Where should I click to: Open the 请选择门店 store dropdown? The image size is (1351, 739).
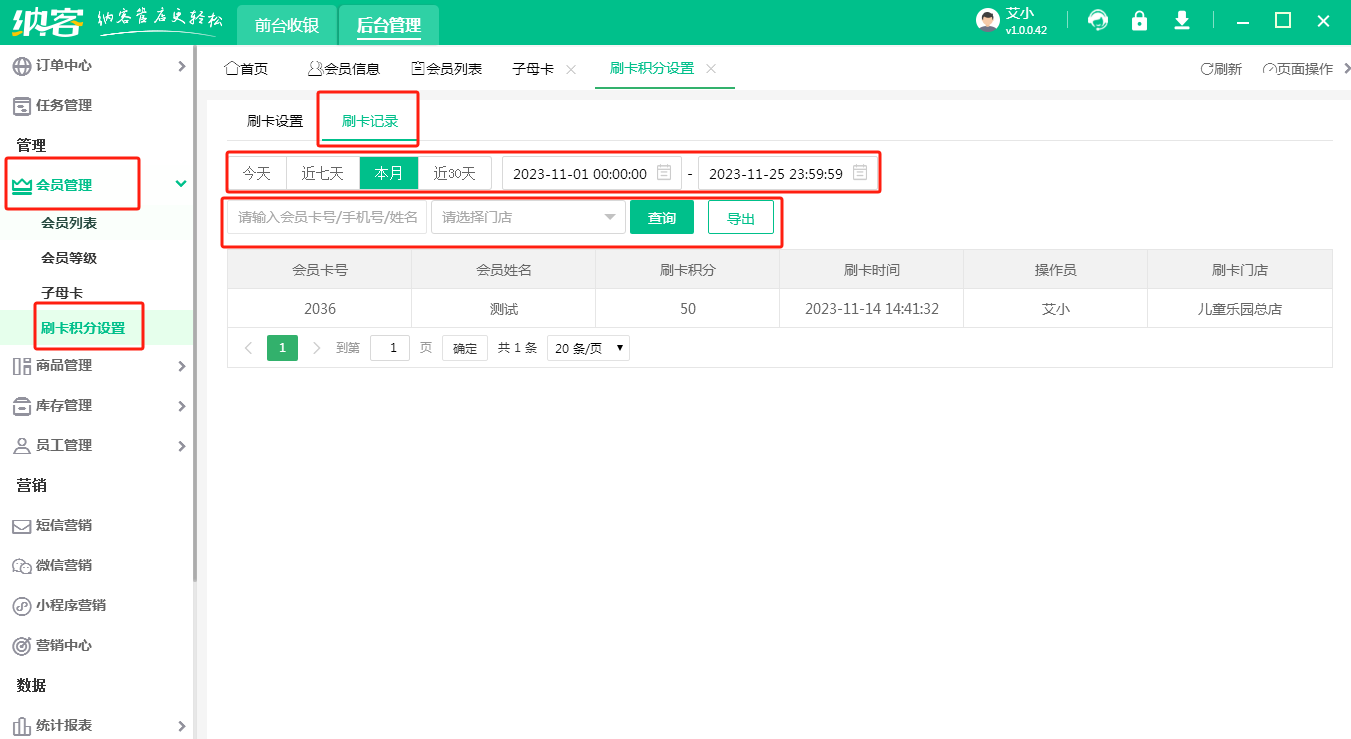[x=528, y=217]
